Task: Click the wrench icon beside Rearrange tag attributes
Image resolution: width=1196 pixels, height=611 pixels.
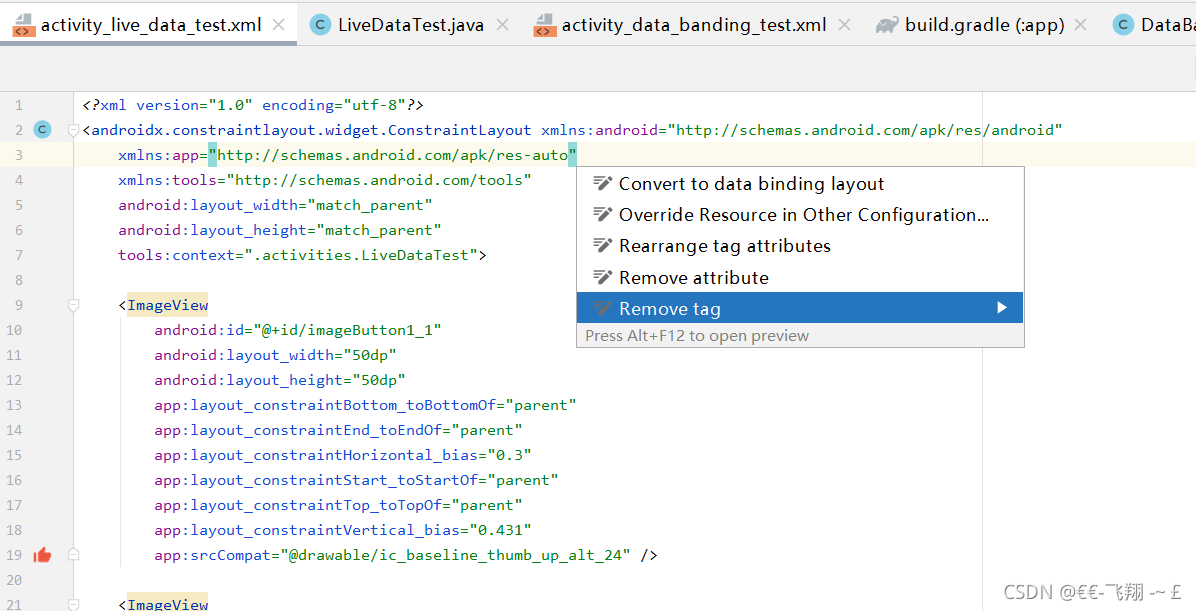Action: coord(601,245)
